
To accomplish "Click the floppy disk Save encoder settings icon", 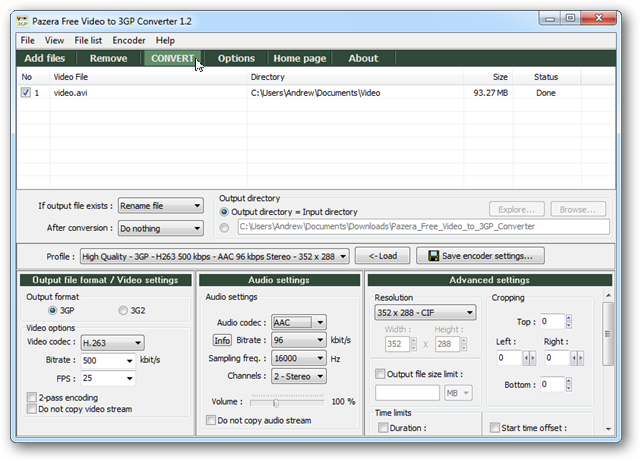I will (432, 256).
